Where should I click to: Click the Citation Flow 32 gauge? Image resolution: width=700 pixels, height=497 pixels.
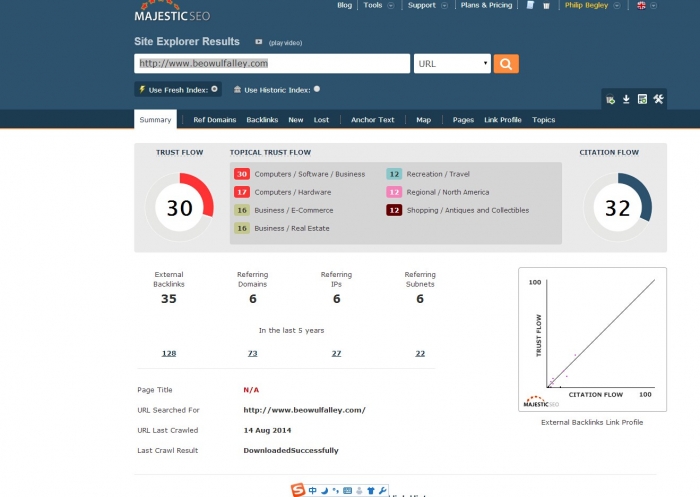point(618,207)
